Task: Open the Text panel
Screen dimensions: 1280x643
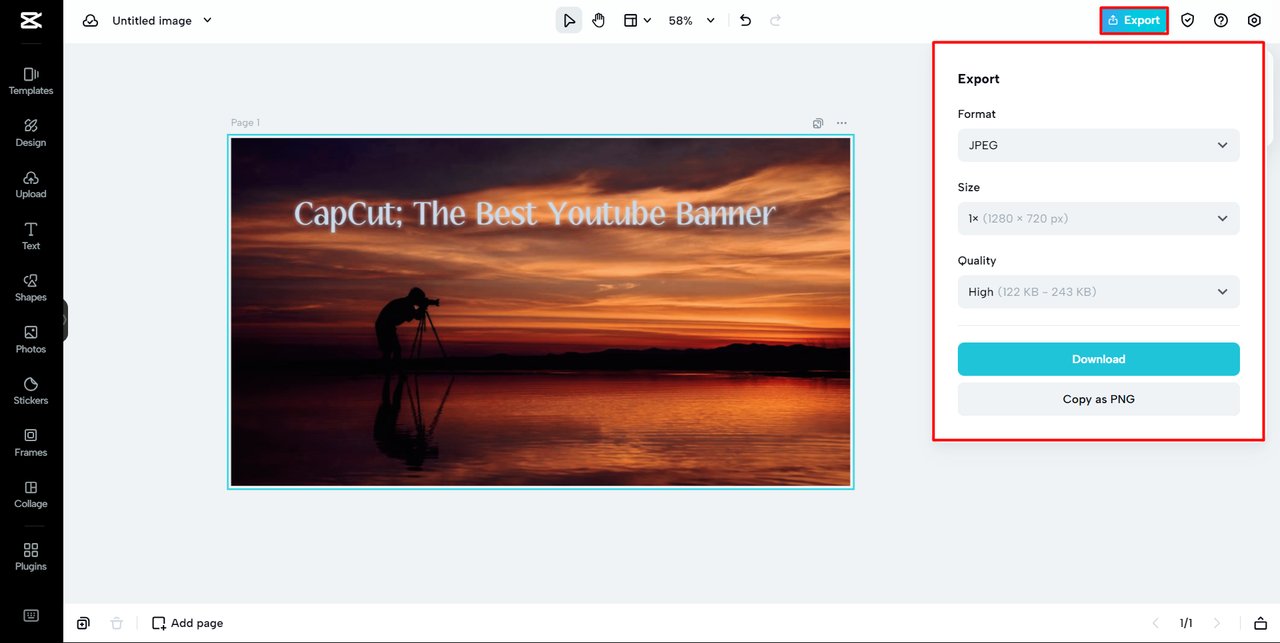Action: [x=31, y=237]
